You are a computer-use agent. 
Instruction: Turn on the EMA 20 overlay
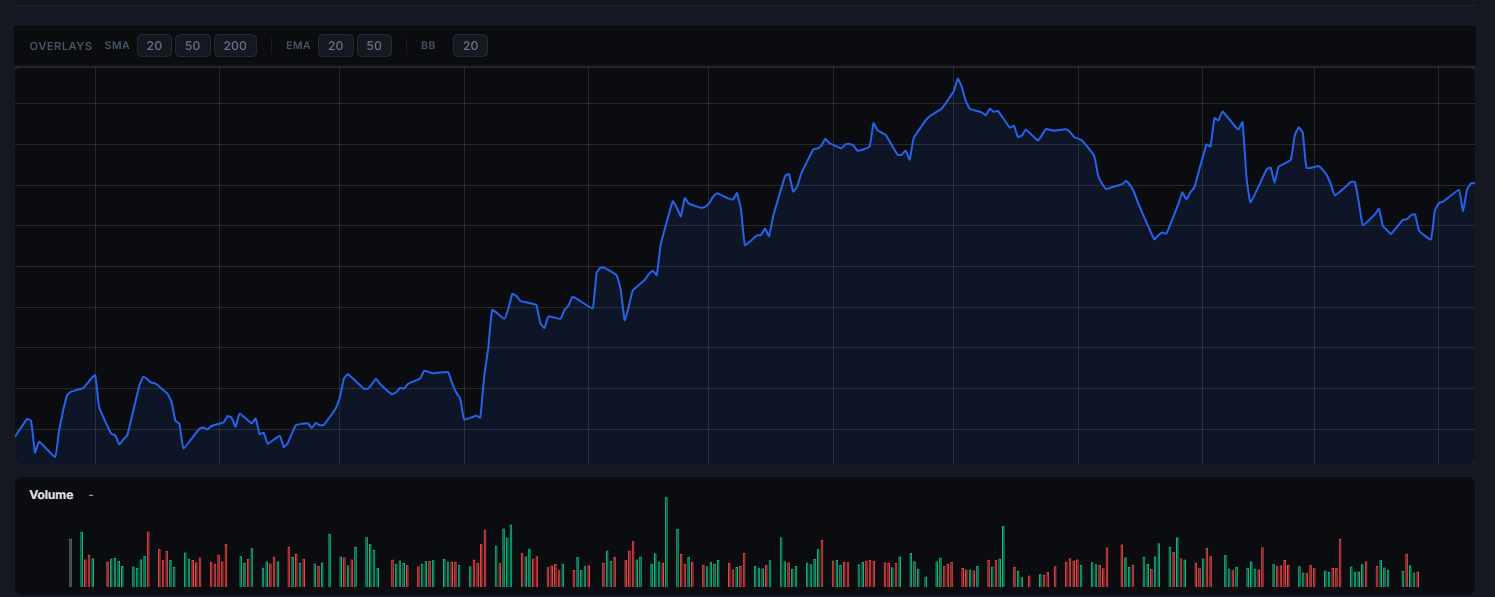[335, 46]
